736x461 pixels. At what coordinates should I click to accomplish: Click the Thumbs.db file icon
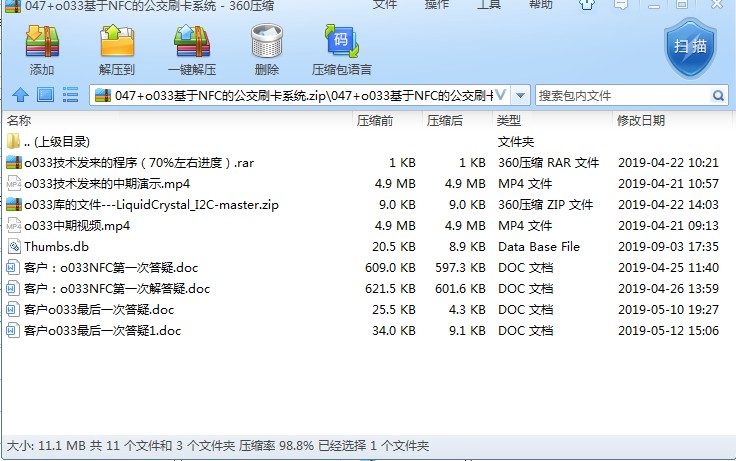pyautogui.click(x=14, y=246)
